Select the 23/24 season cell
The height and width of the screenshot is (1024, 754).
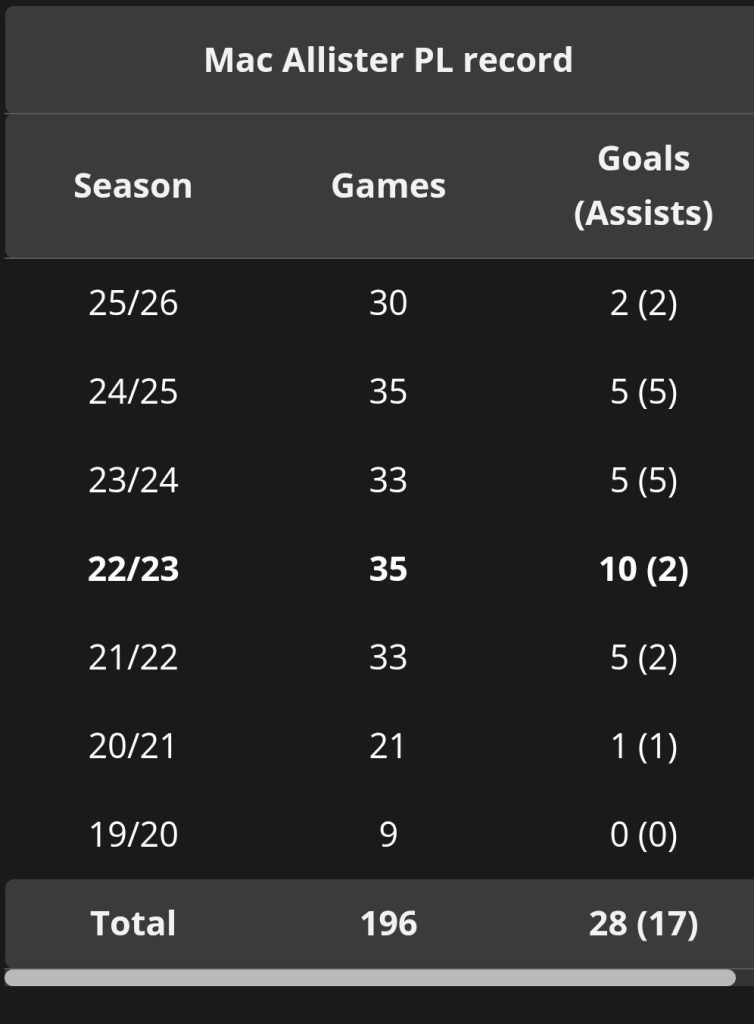point(133,480)
